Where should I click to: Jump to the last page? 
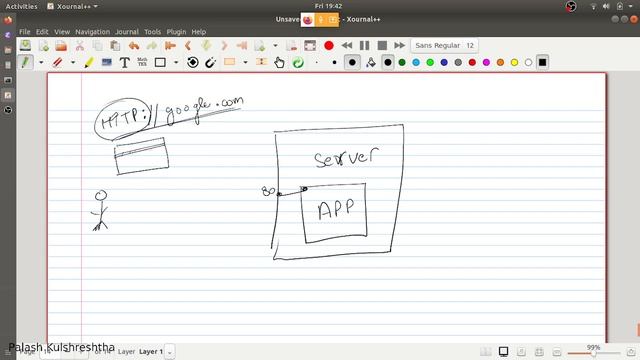[x=242, y=45]
